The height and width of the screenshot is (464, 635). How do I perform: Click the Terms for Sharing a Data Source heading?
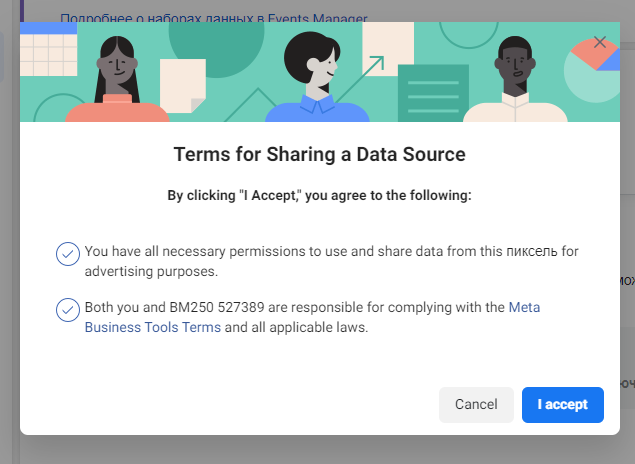click(319, 154)
